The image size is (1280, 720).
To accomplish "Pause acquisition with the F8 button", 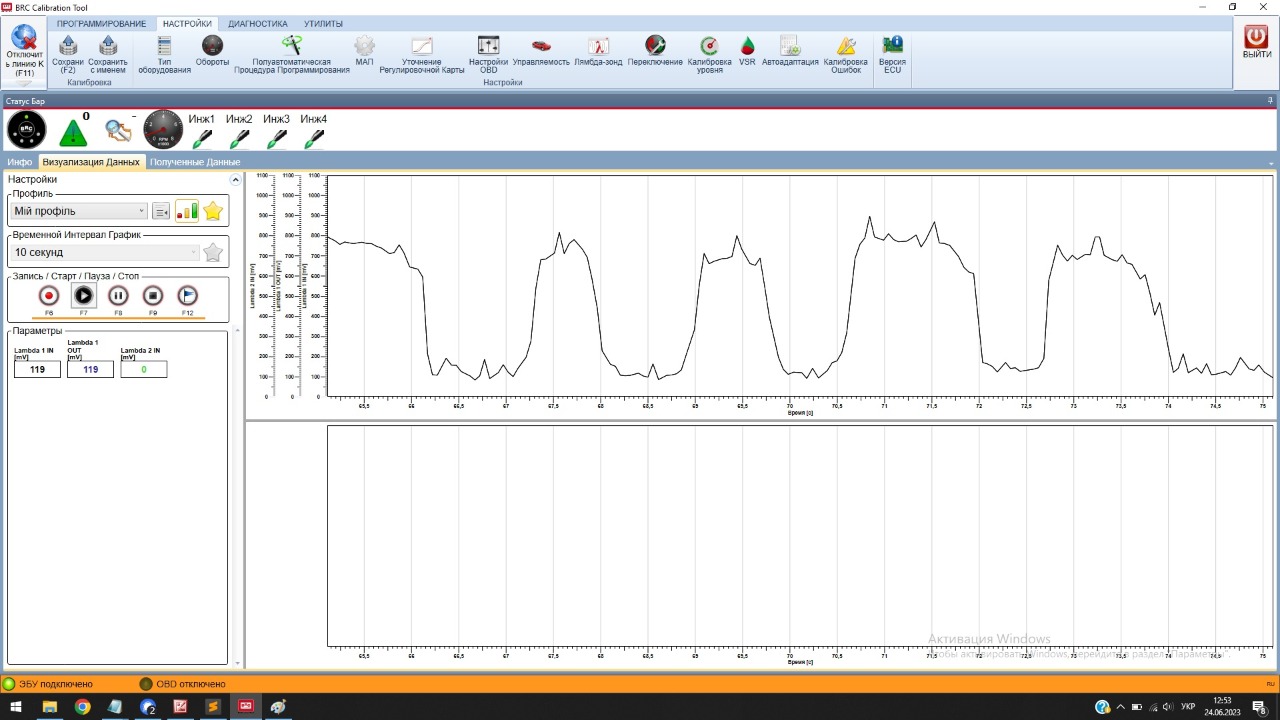I will (118, 296).
